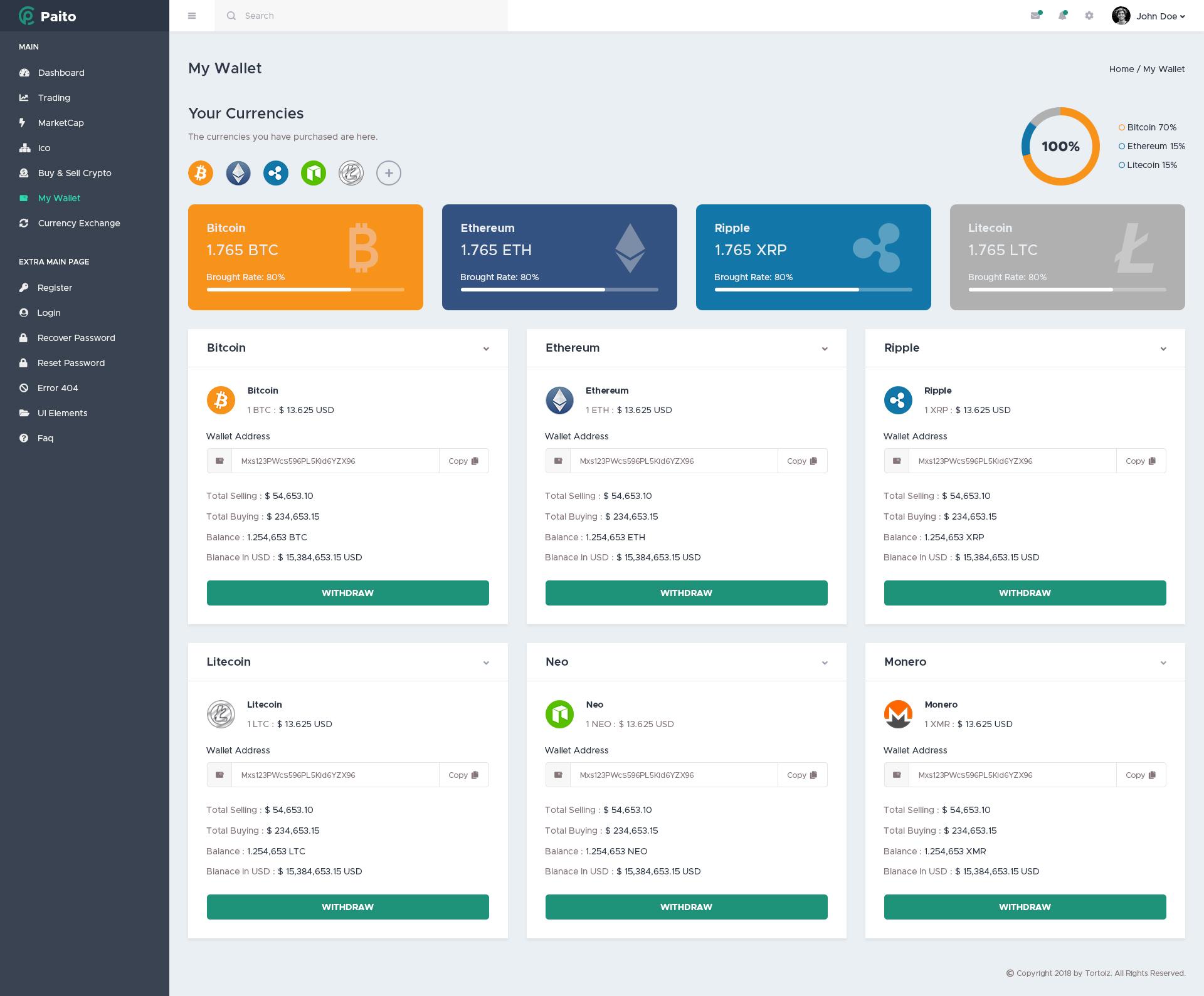
Task: Open the notifications bell icon
Action: click(x=1062, y=16)
